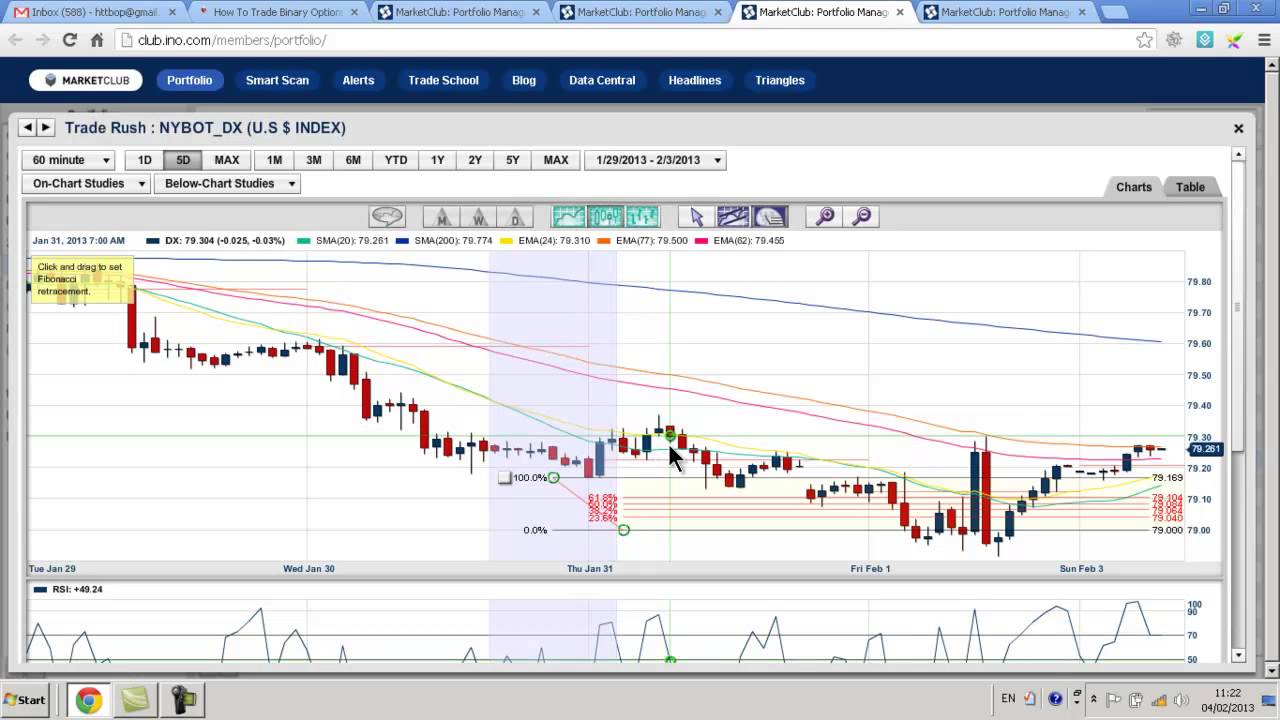Go to browser home page
Image resolution: width=1280 pixels, height=720 pixels.
(x=96, y=40)
